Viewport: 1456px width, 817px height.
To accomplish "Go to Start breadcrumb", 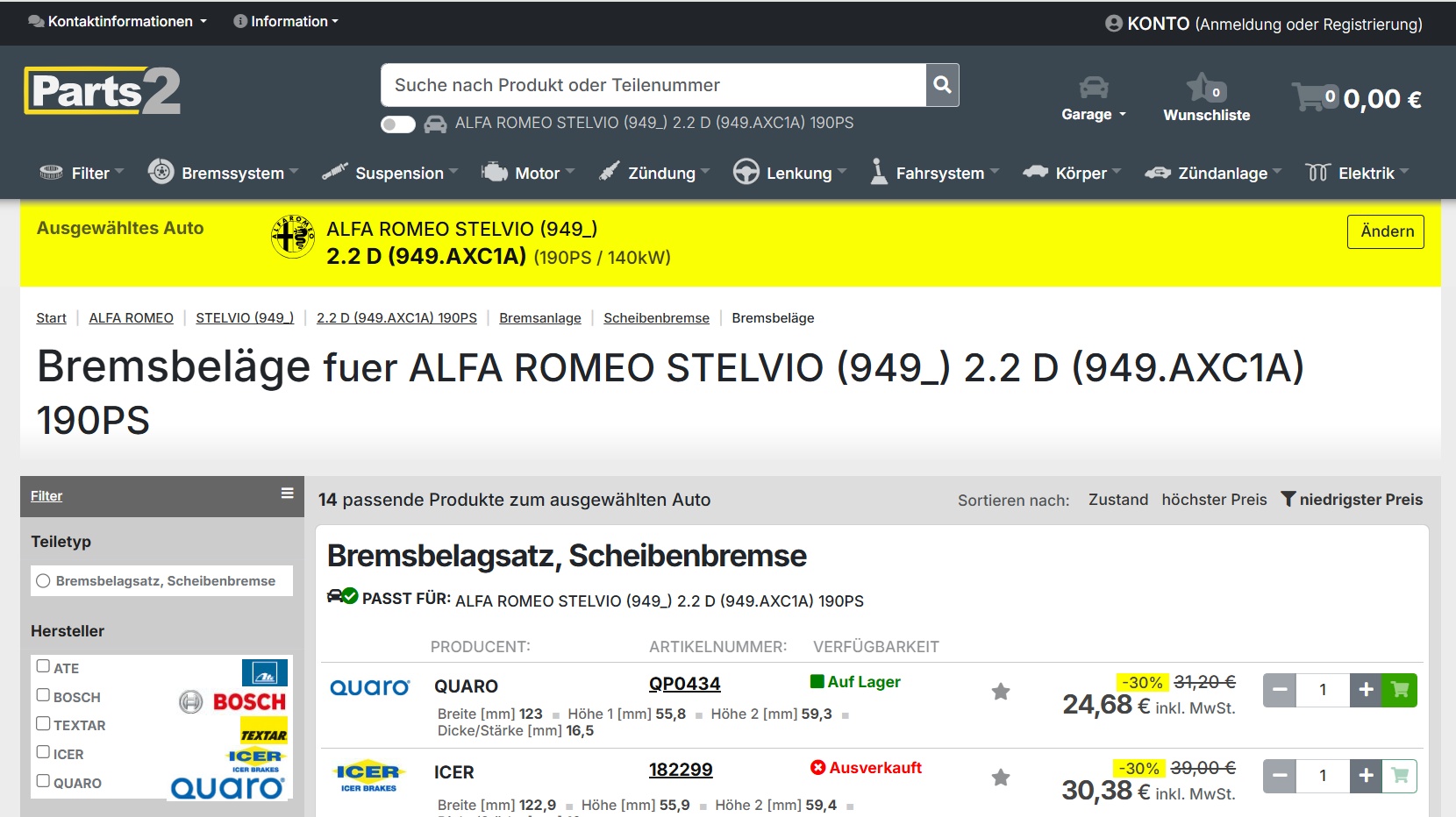I will coord(51,318).
